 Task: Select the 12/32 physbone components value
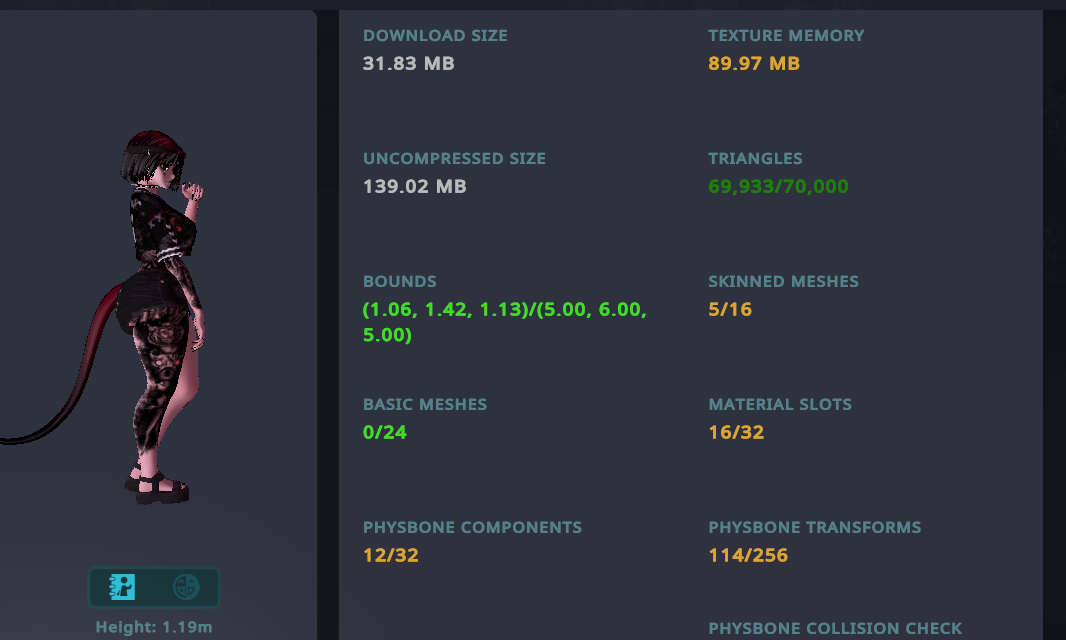(x=390, y=556)
